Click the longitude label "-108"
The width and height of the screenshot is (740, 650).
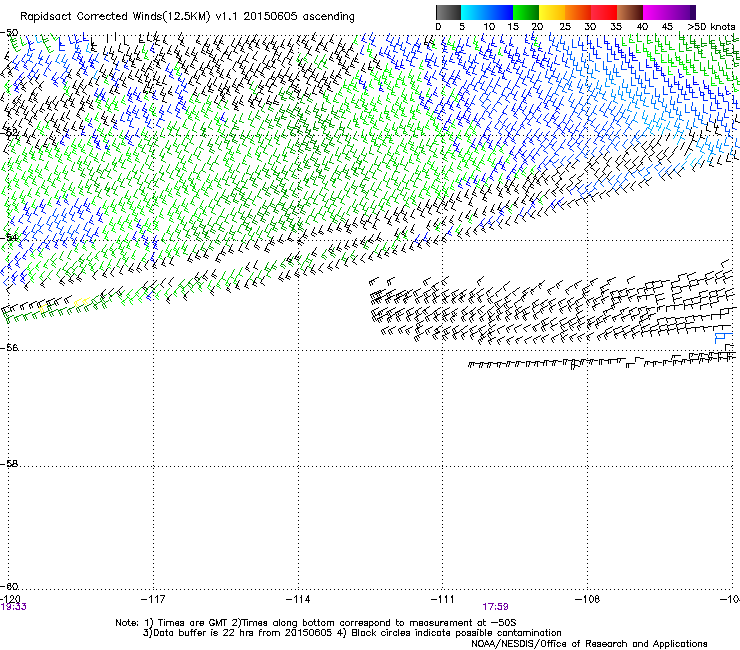point(588,599)
